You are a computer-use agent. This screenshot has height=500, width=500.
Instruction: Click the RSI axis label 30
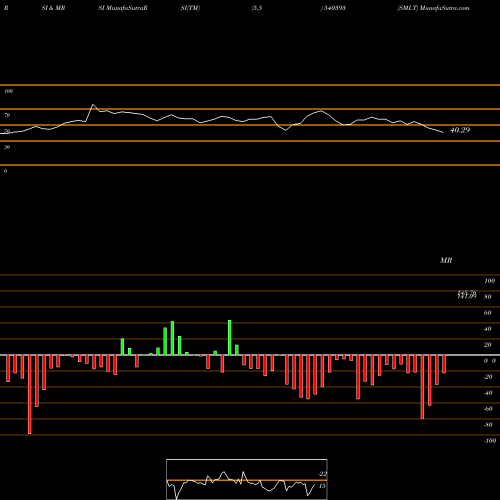pos(7,147)
